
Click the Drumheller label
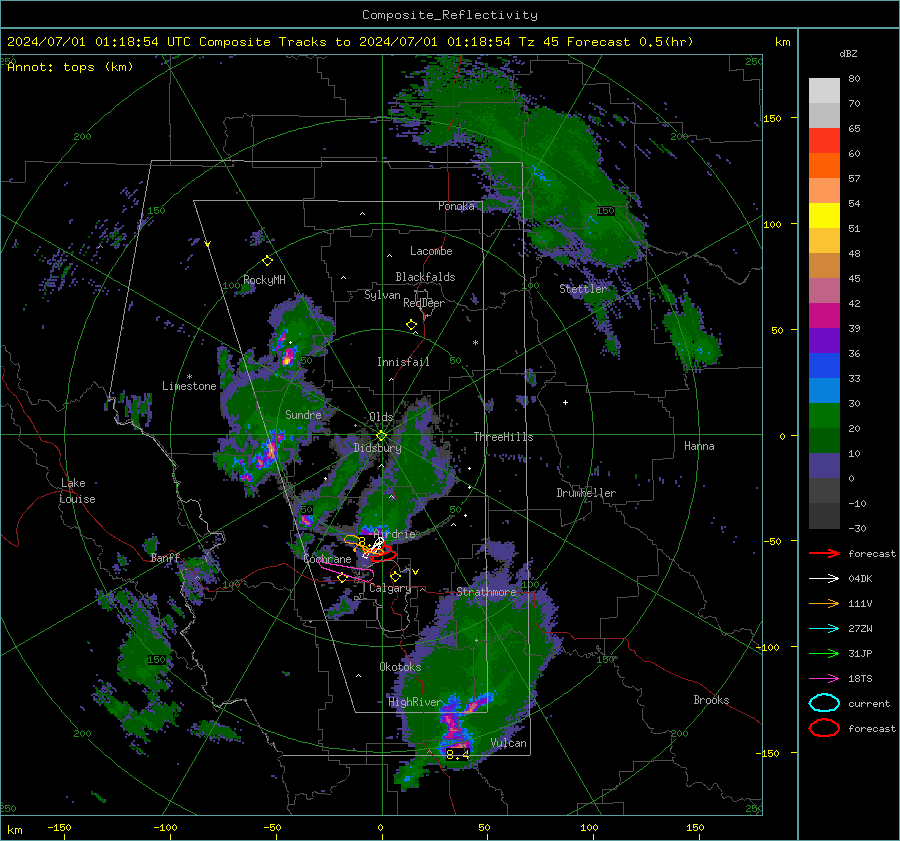[586, 493]
